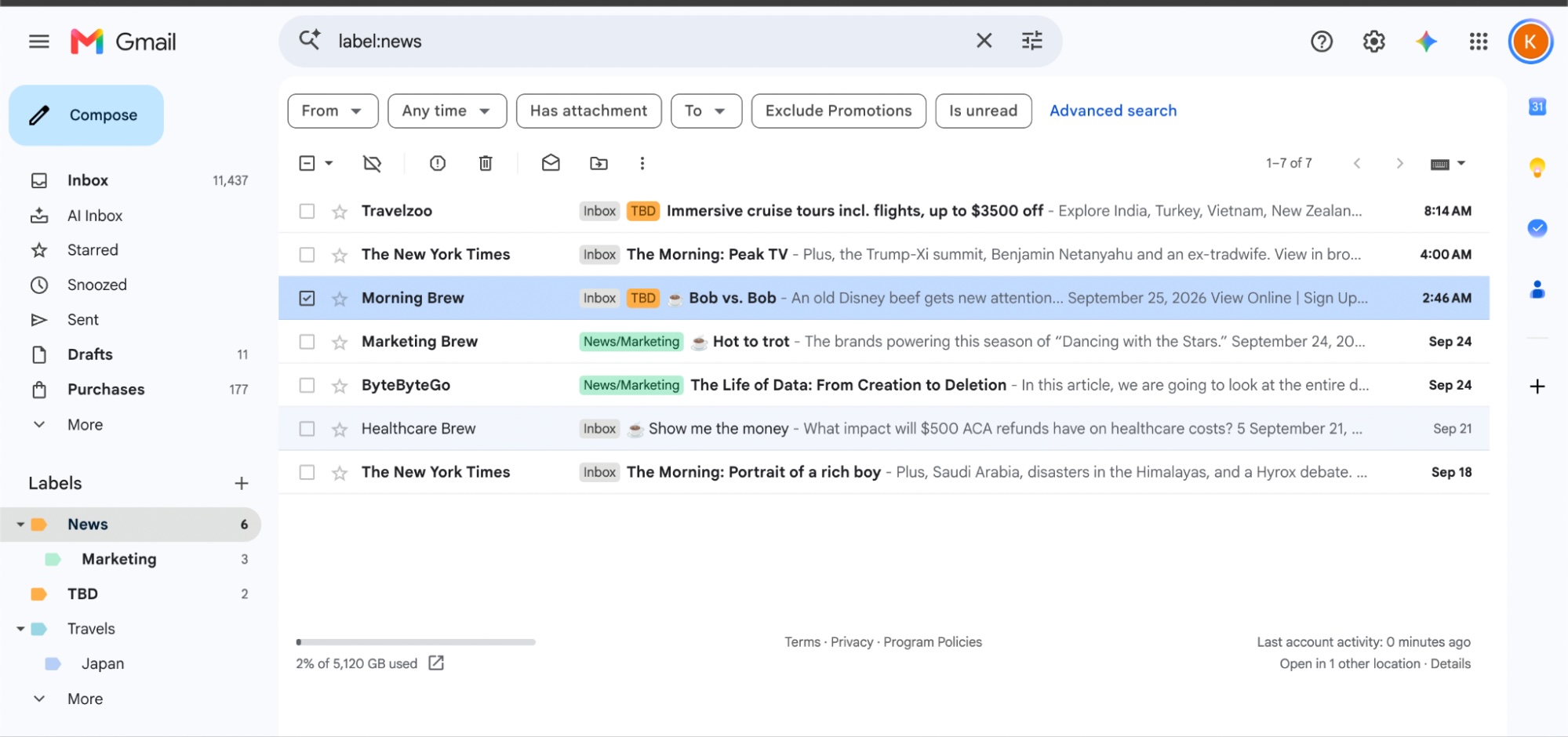Open the select-all checkbox dropdown arrow

tap(329, 163)
